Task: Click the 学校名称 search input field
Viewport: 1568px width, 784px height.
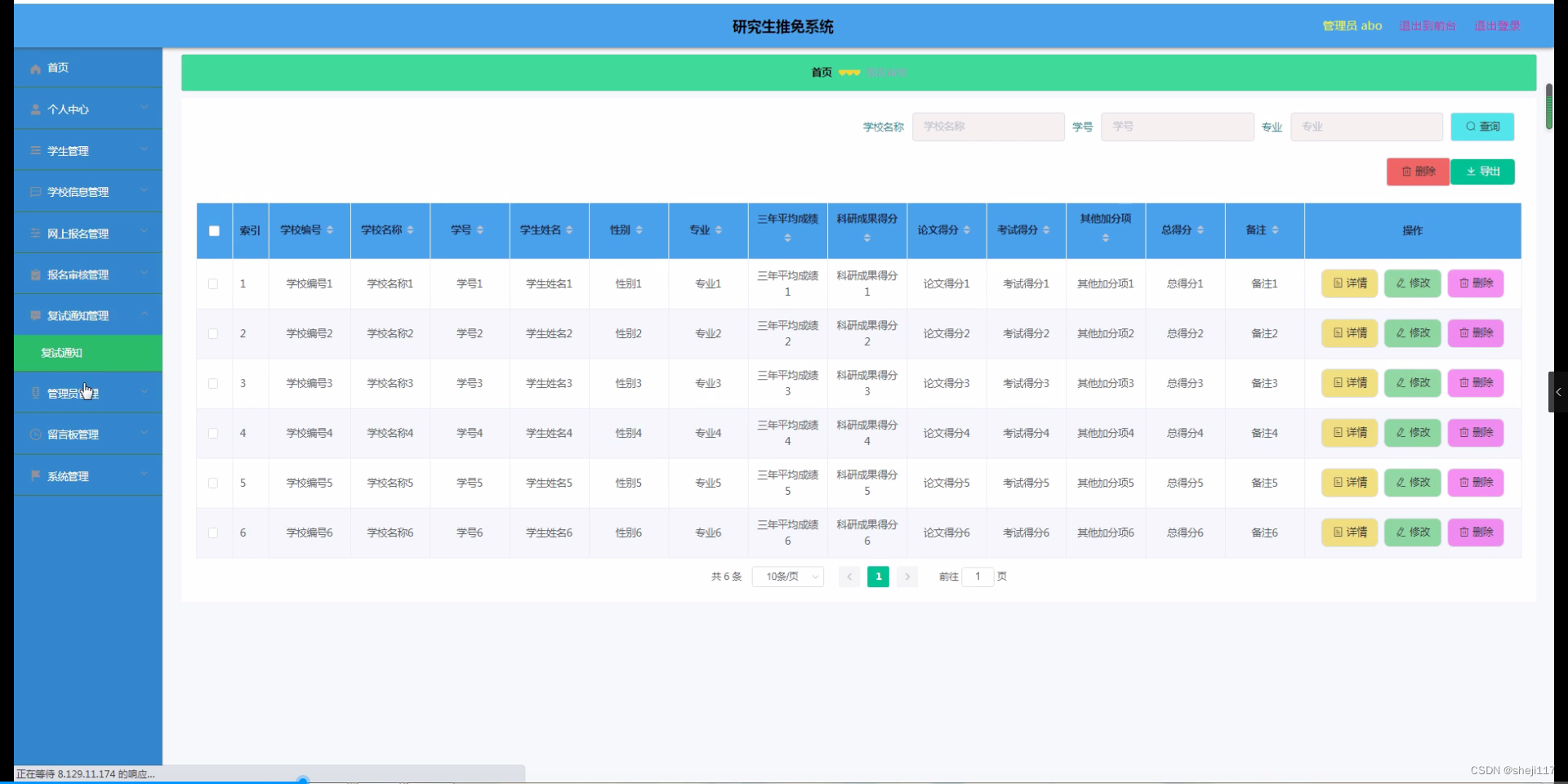Action: (987, 127)
